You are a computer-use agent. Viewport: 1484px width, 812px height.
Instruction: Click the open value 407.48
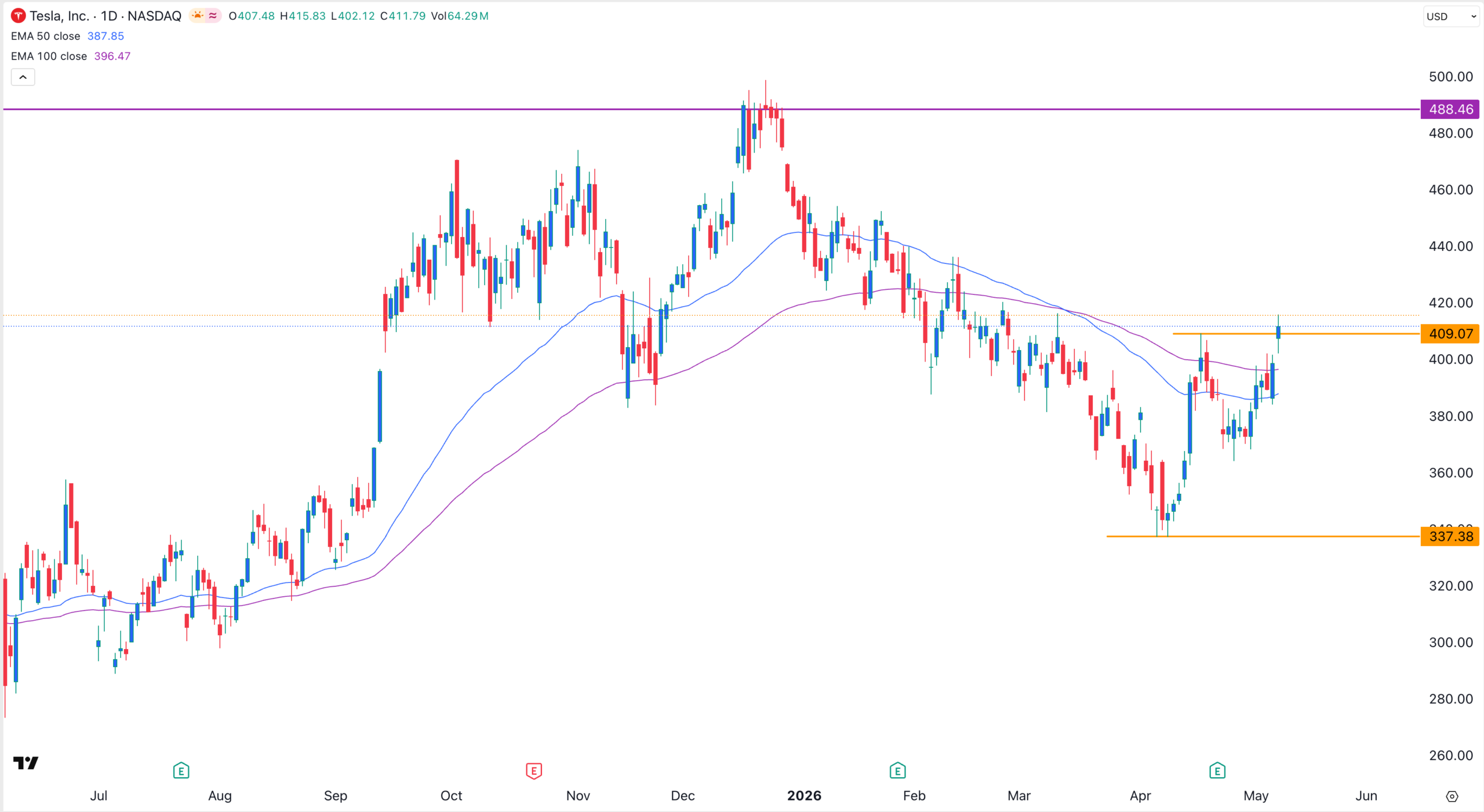(256, 16)
